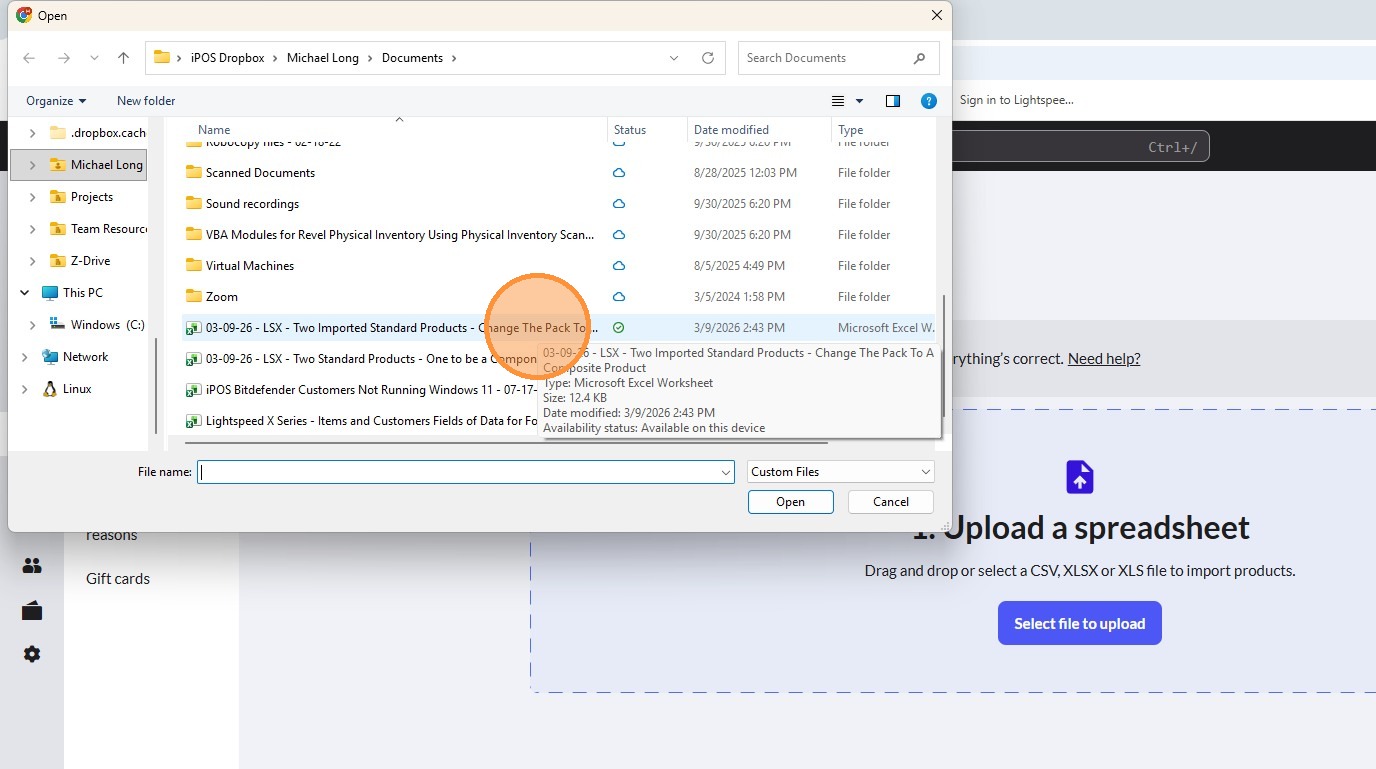1376x769 pixels.
Task: Click cloud status icon for Scanned Documents
Action: (x=619, y=173)
